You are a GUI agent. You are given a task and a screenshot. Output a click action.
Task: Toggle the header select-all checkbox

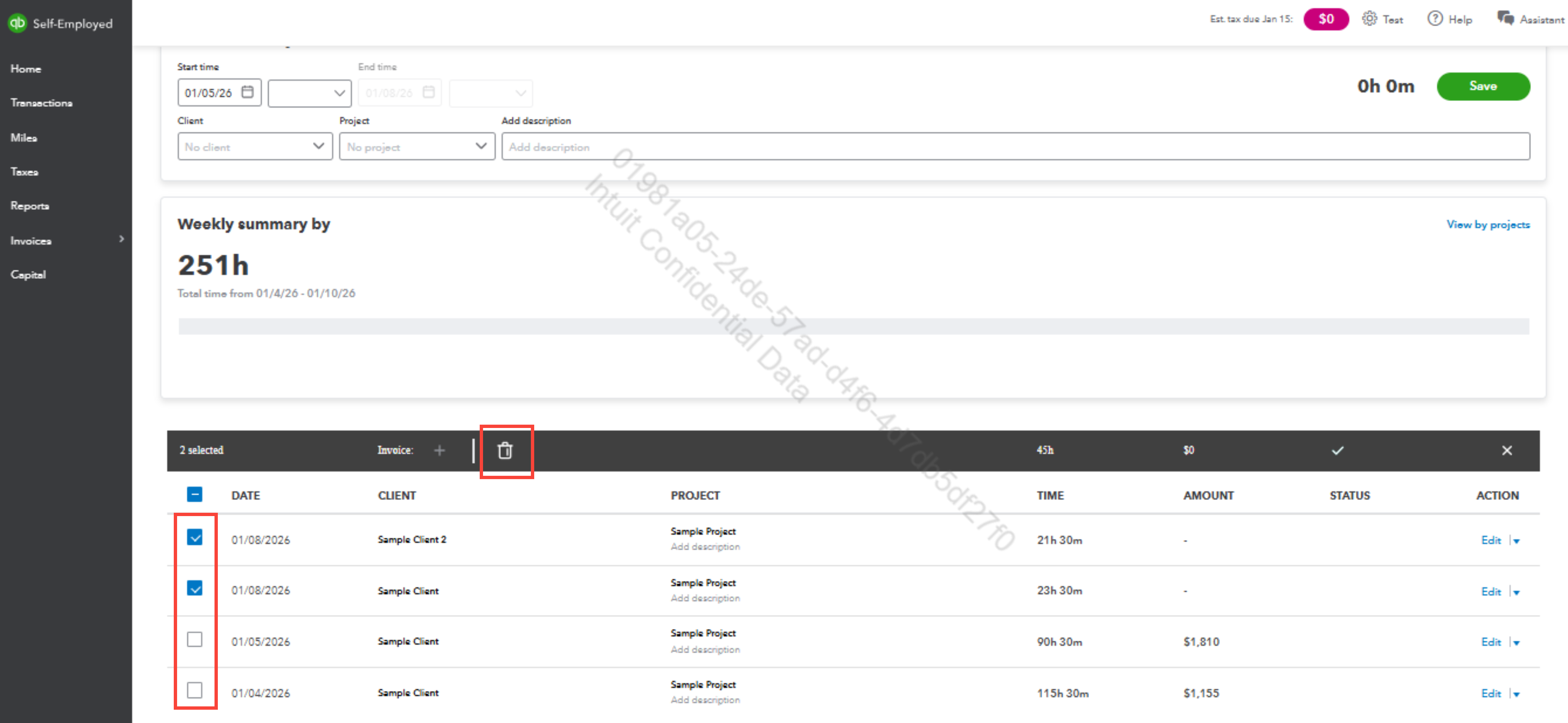pyautogui.click(x=195, y=494)
